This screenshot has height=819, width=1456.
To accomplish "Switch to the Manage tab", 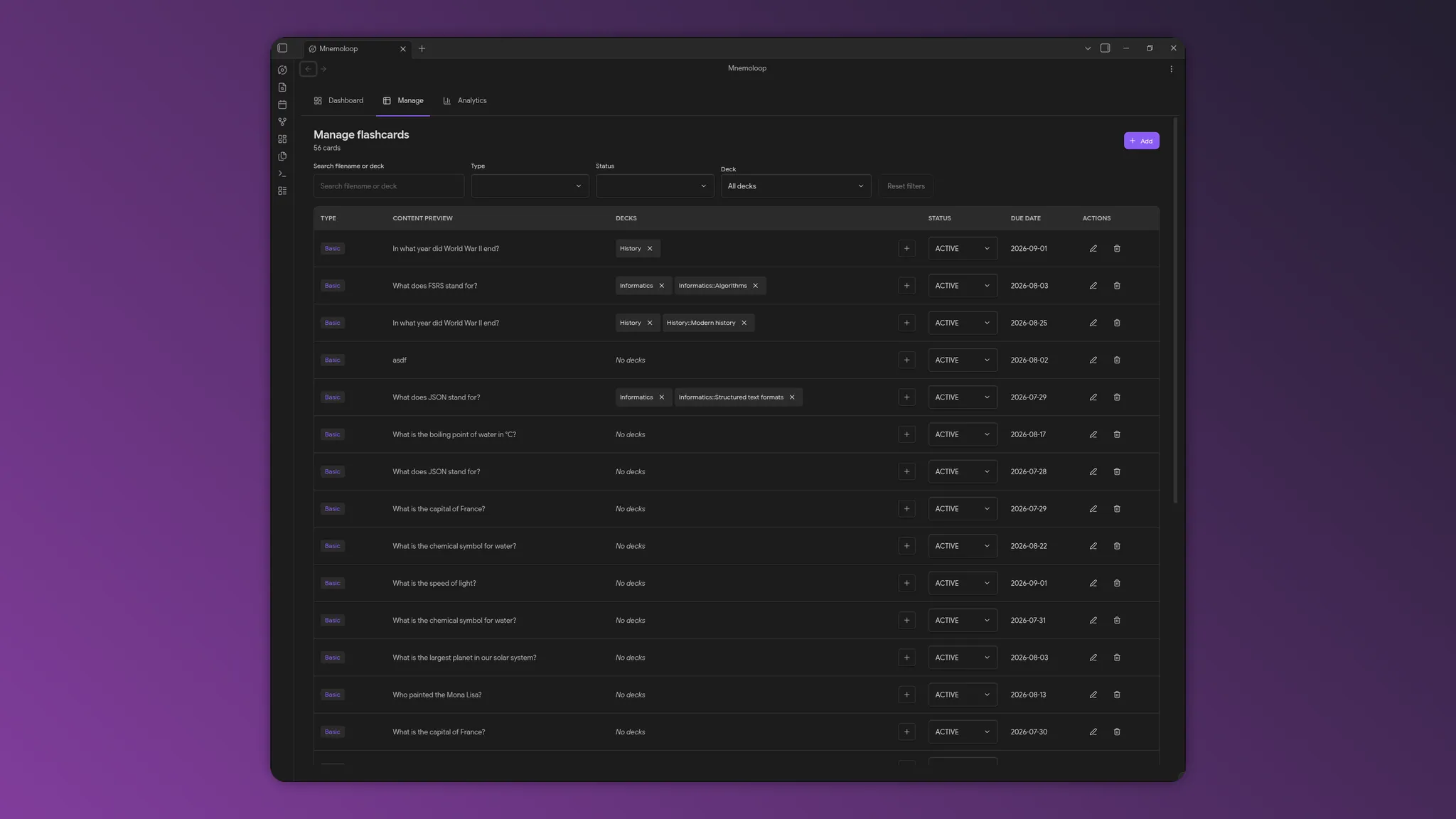I will point(403,100).
